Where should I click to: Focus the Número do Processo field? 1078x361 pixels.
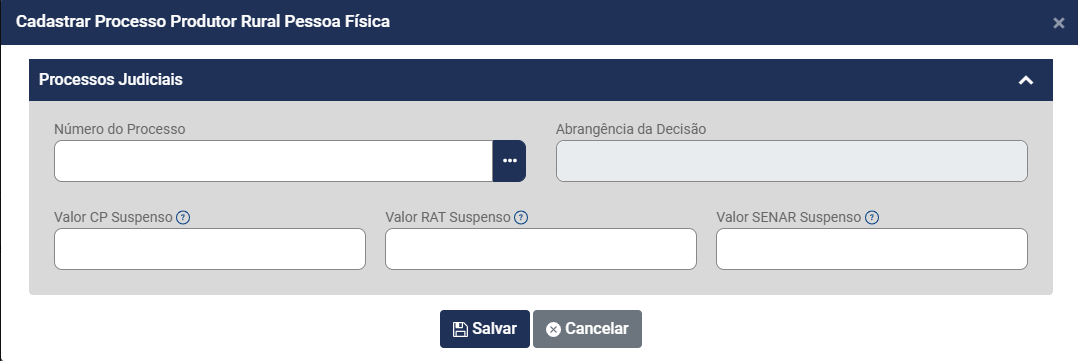[274, 161]
